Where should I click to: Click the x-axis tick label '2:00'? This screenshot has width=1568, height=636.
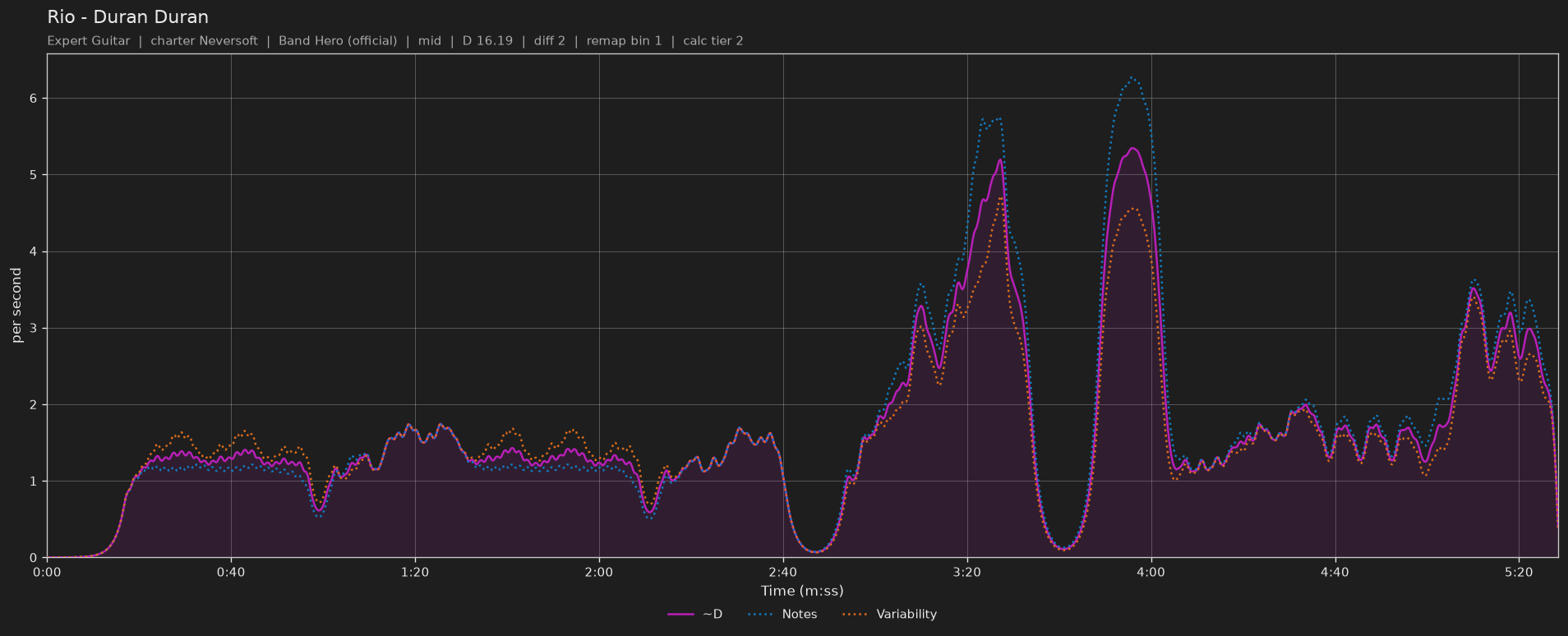tap(599, 573)
